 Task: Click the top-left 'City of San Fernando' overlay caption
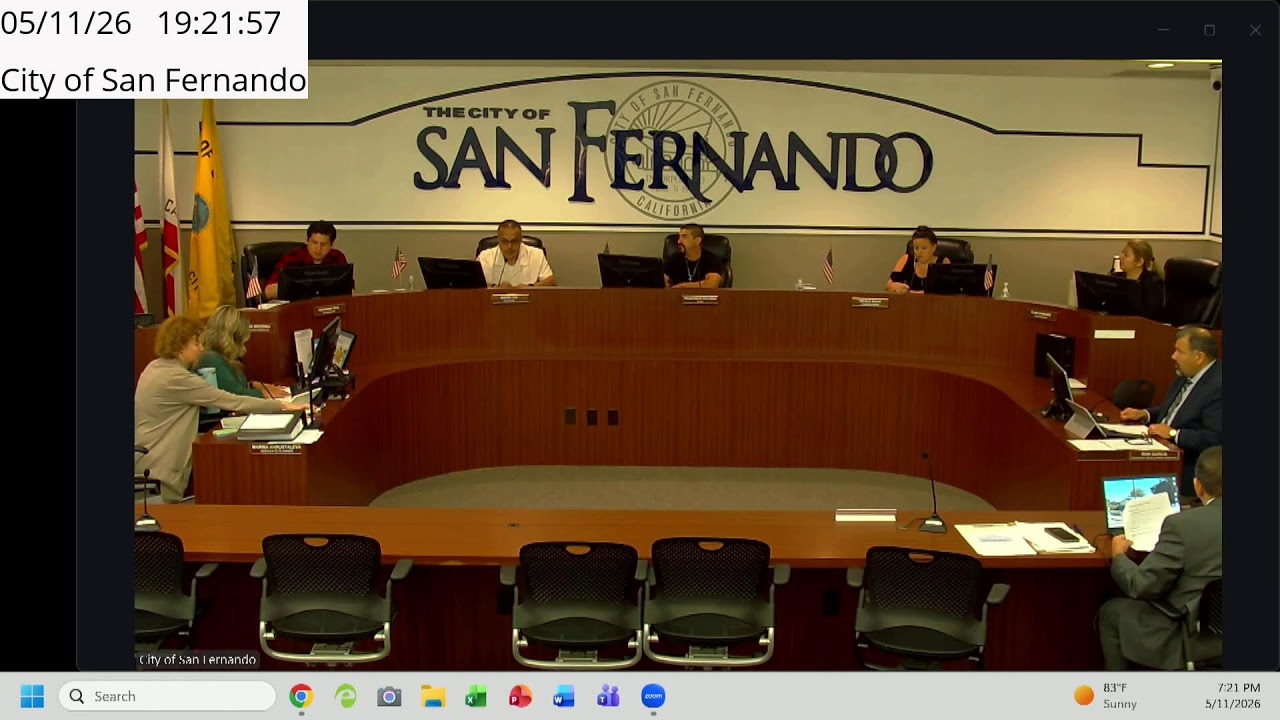(153, 80)
